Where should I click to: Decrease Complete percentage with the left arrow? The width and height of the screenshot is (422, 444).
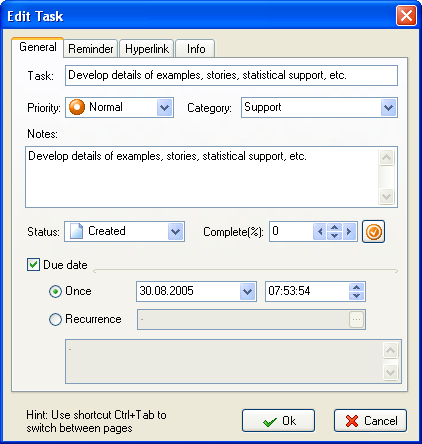point(320,231)
